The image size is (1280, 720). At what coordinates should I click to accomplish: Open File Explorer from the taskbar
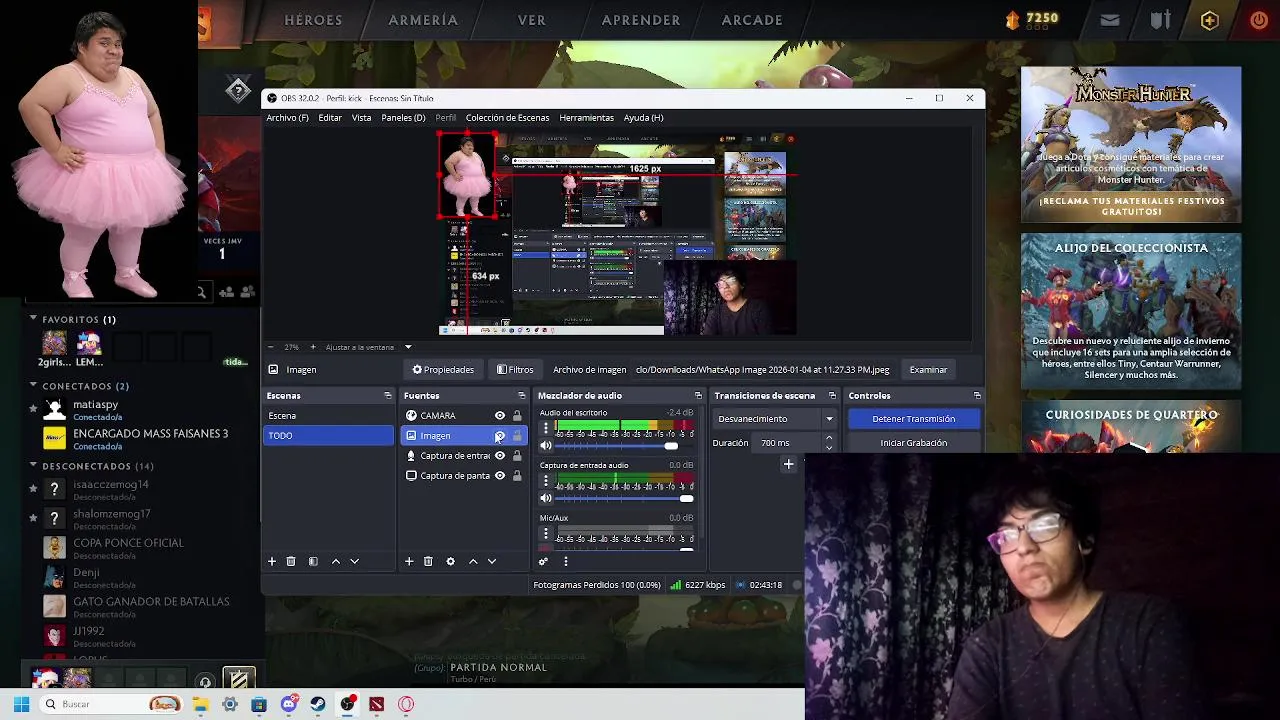pyautogui.click(x=200, y=704)
